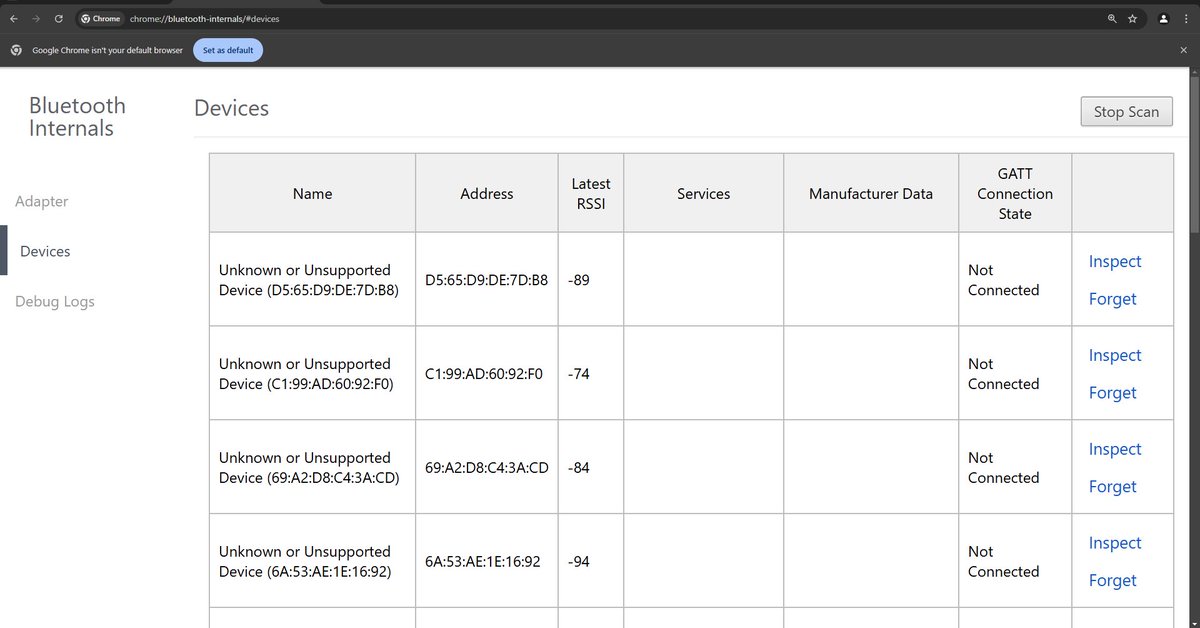This screenshot has height=628, width=1200.
Task: Click the Services column header
Action: (x=704, y=193)
